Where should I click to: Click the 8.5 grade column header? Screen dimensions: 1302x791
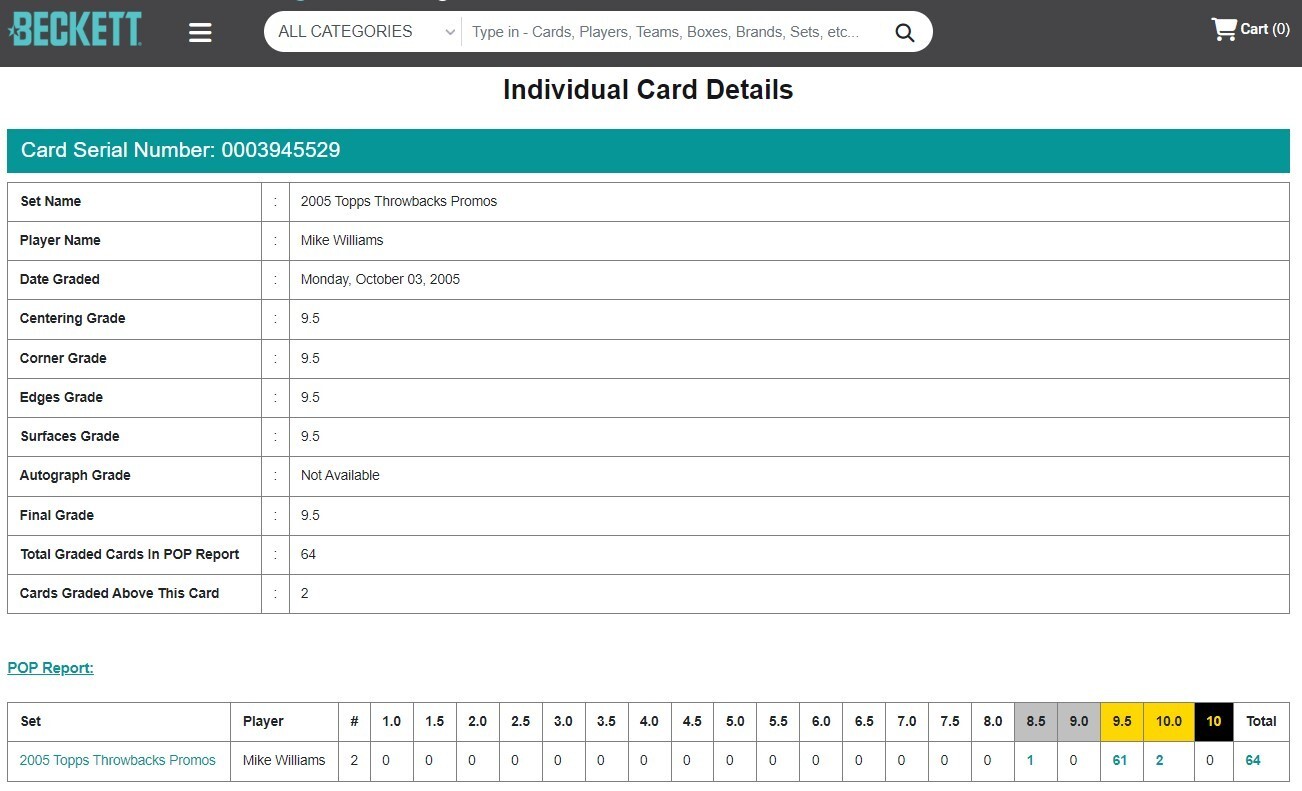(x=1035, y=721)
